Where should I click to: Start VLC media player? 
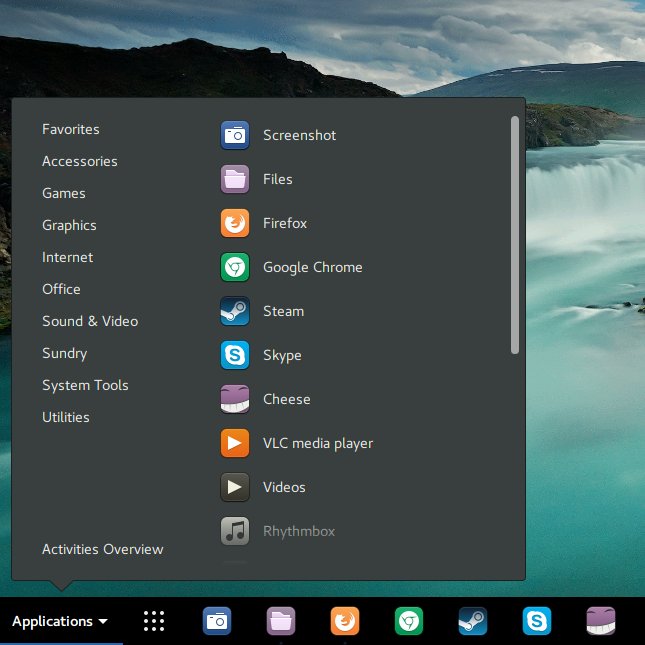[317, 443]
